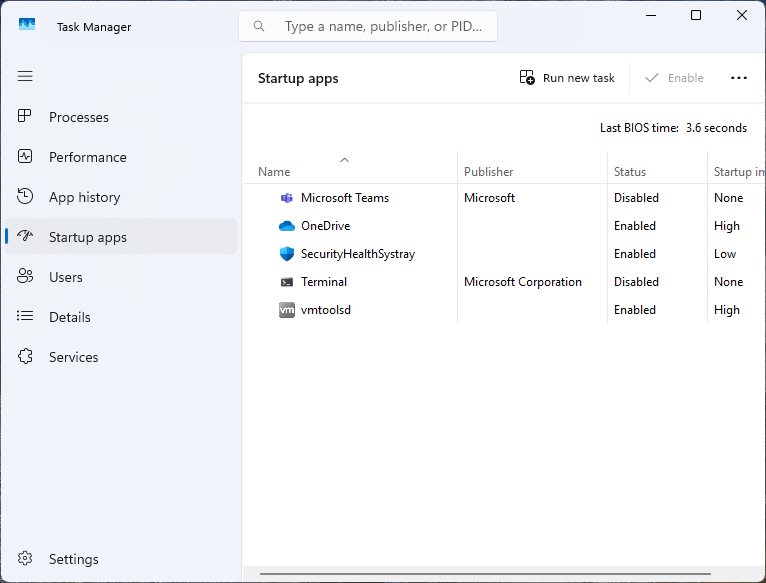The image size is (766, 583).
Task: Select the SecurityHealthSystray row name
Action: pyautogui.click(x=358, y=254)
